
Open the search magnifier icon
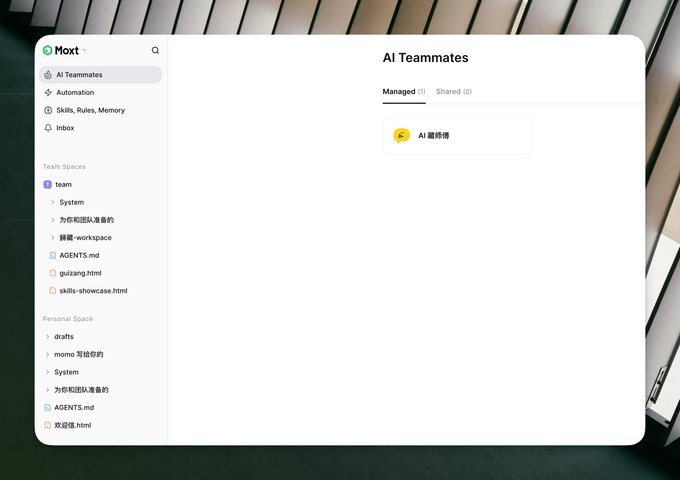click(x=155, y=50)
